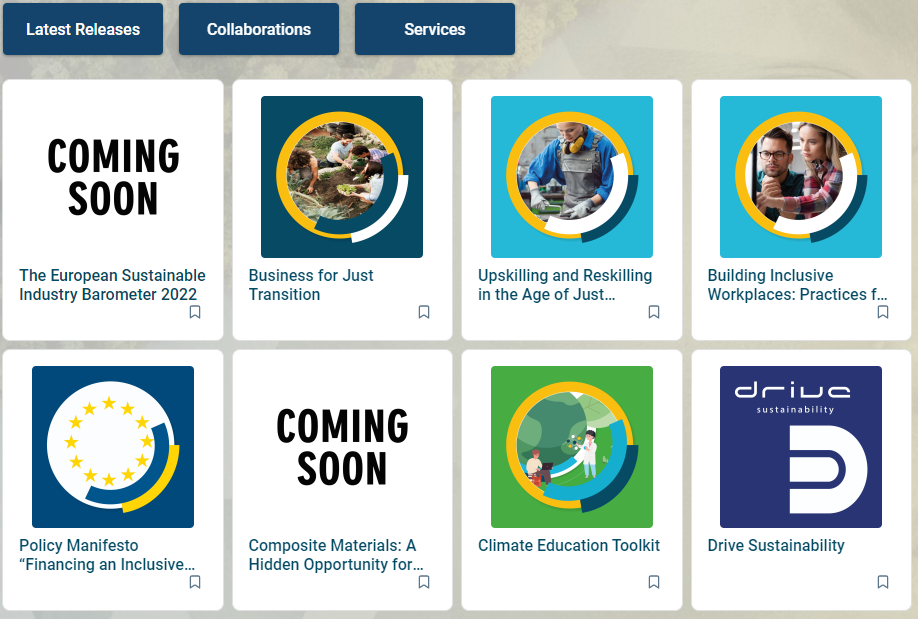Select the Services tab
Viewport: 918px width, 619px height.
(435, 29)
